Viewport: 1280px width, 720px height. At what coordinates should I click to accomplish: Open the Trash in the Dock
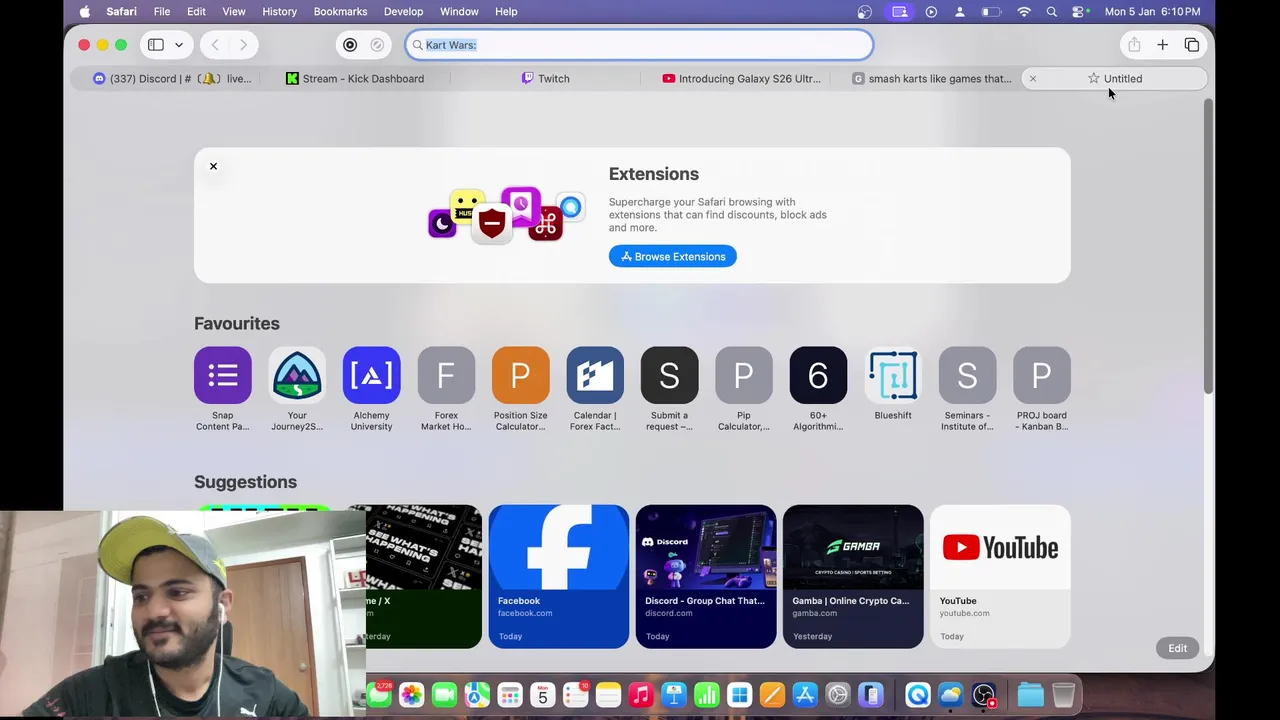point(1064,694)
